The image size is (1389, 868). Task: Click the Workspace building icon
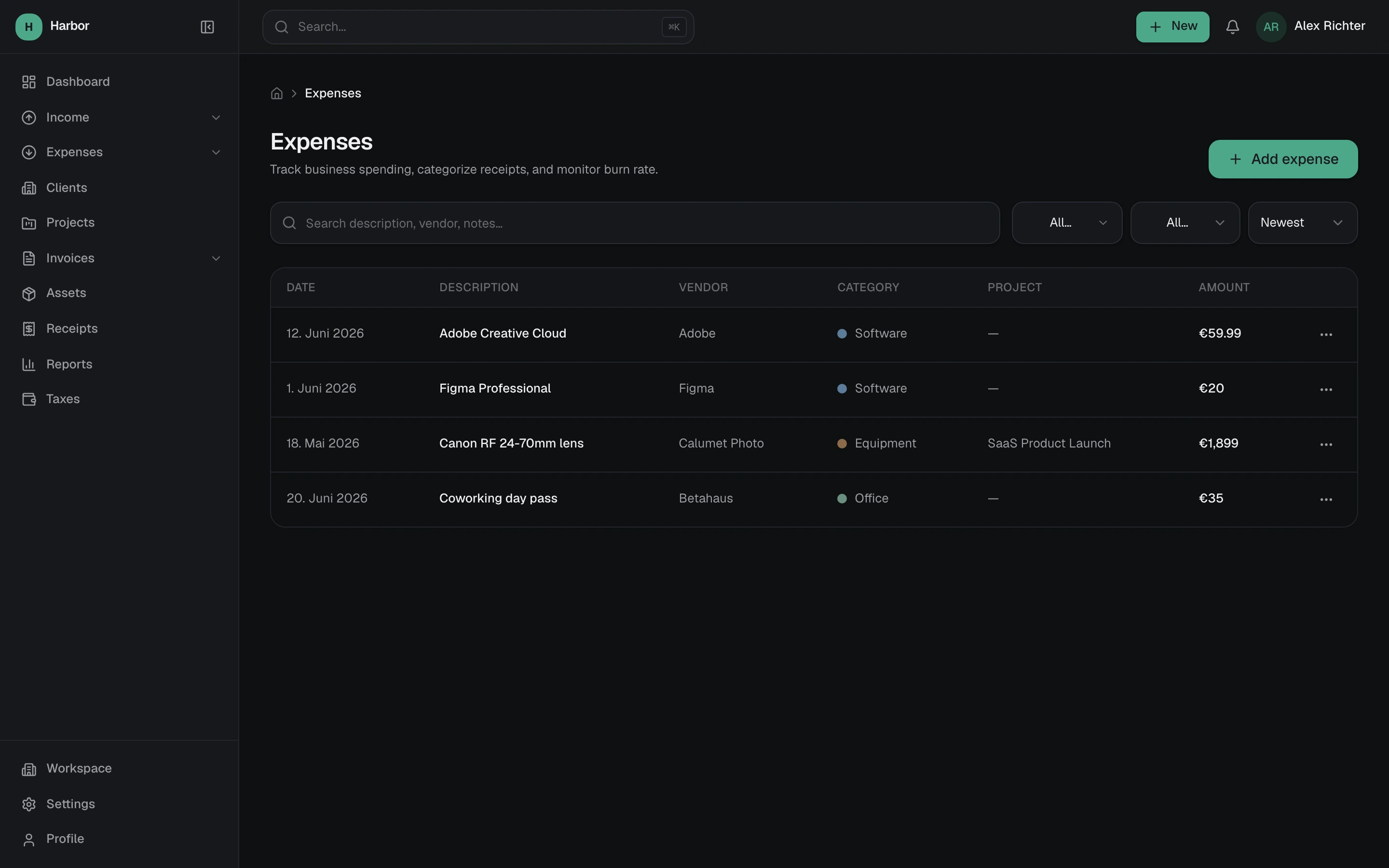point(29,769)
